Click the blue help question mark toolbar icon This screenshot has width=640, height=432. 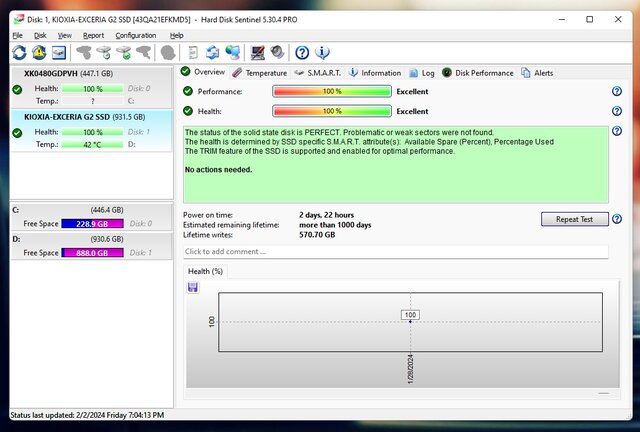pos(300,52)
